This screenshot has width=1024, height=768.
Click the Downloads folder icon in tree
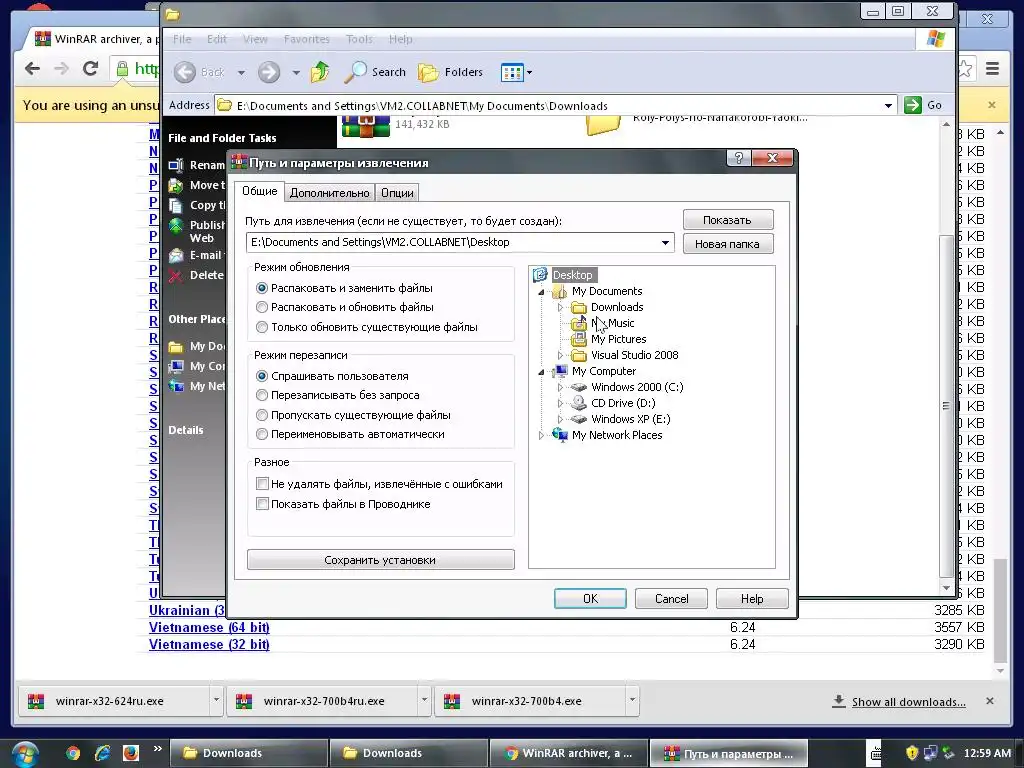pos(579,307)
